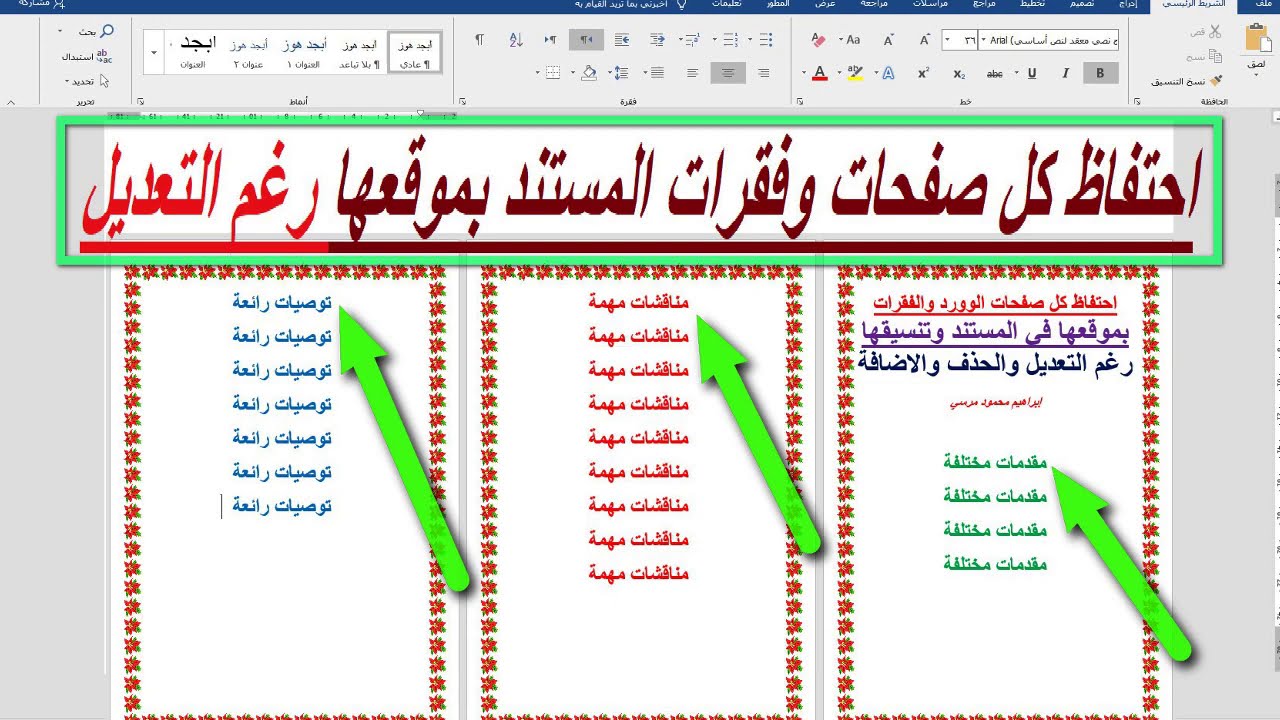Click the Paste (لصق) clipboard icon
This screenshot has height=720, width=1280.
click(1257, 38)
